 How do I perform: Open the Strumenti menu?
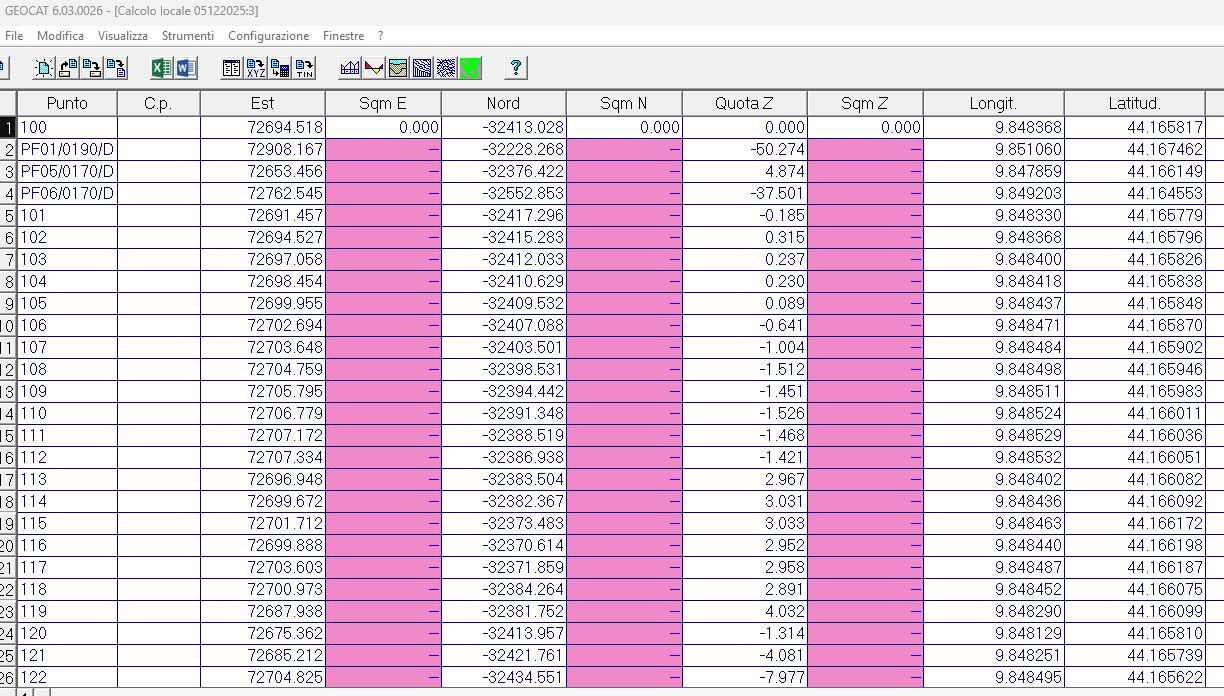click(x=187, y=36)
